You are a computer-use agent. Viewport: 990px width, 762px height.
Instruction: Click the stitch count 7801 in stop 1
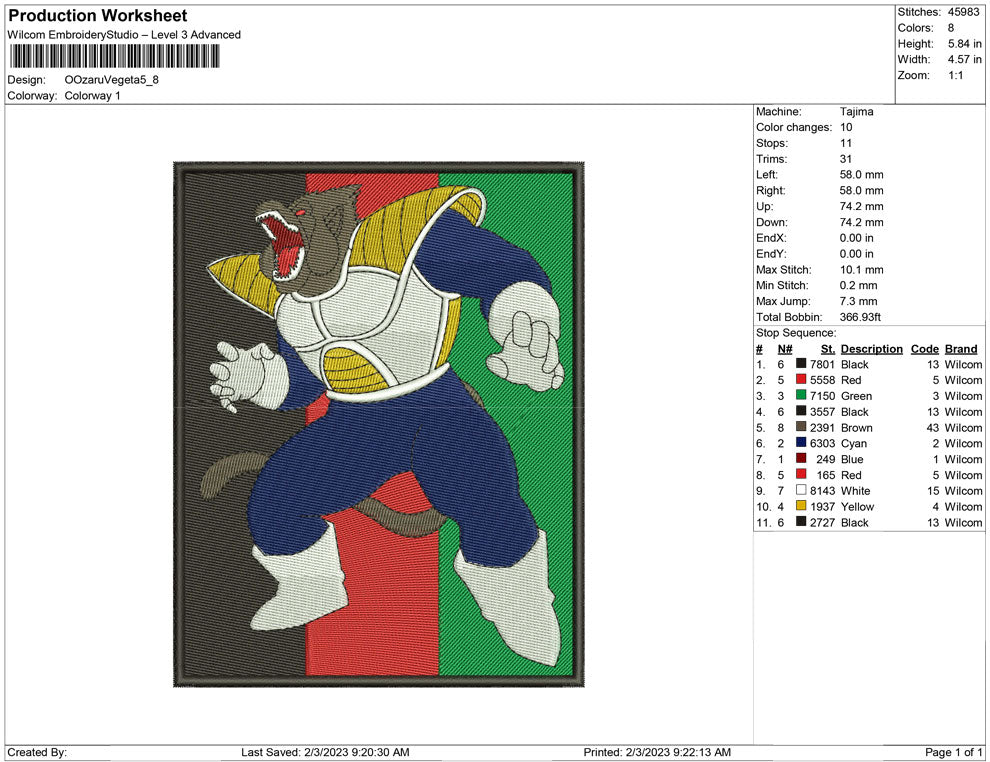pos(822,365)
